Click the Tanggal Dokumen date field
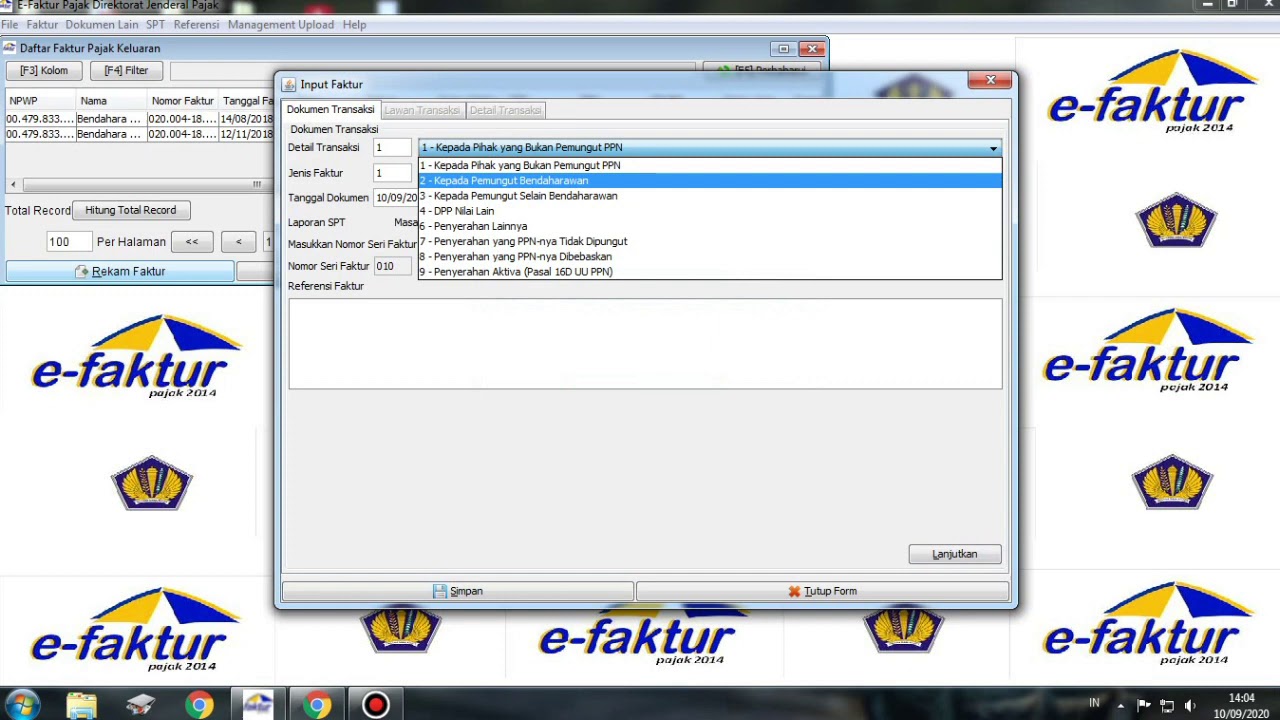1280x720 pixels. pyautogui.click(x=396, y=198)
